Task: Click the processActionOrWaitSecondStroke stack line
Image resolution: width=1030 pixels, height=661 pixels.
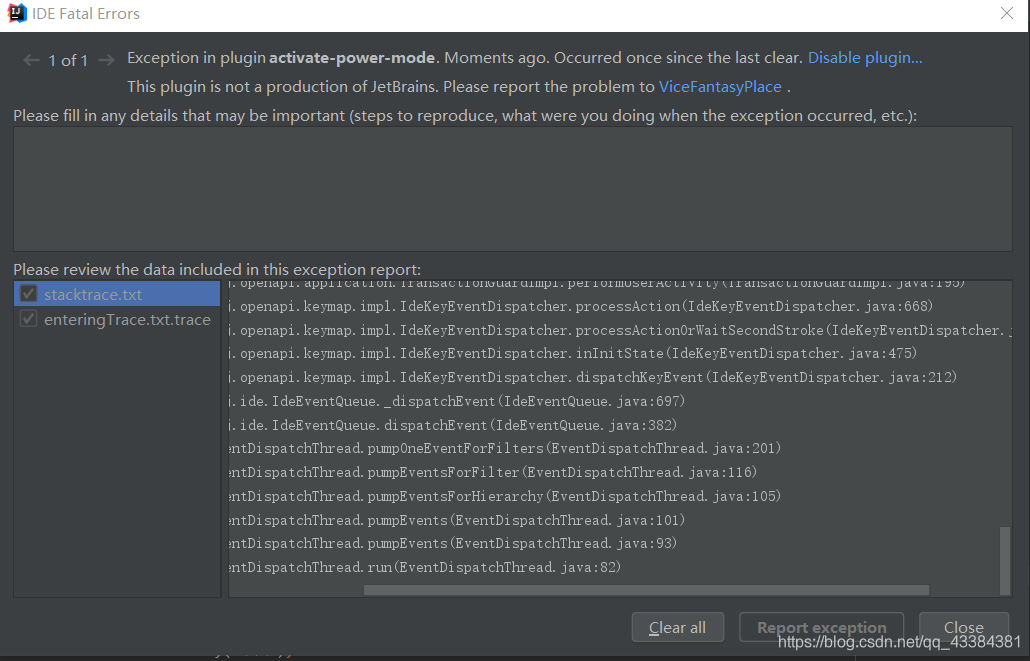Action: pos(620,330)
